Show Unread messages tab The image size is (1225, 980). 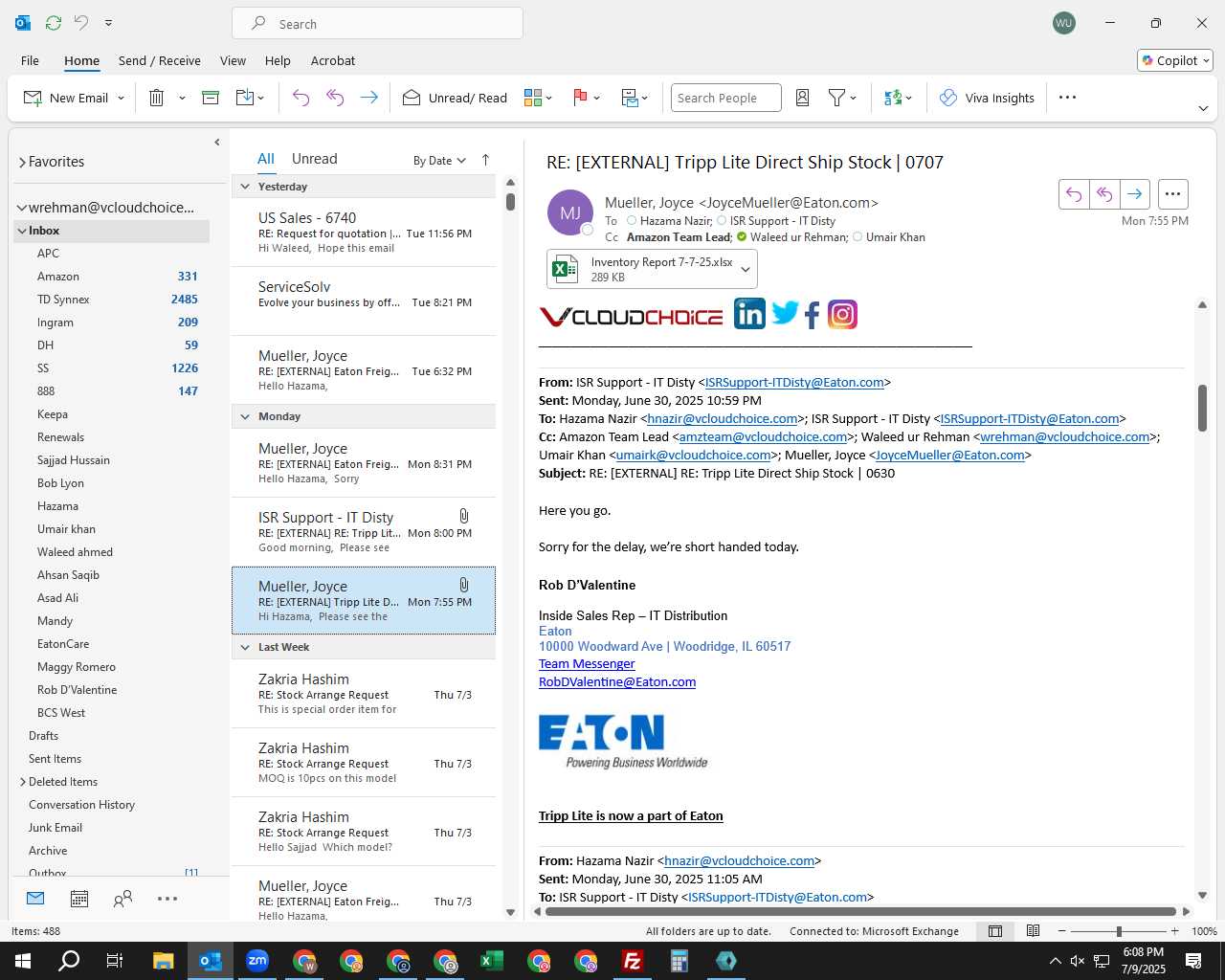pyautogui.click(x=314, y=159)
